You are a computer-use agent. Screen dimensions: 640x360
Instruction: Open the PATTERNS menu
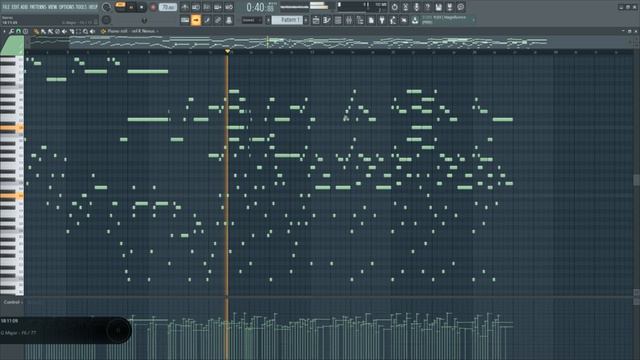(38, 7)
